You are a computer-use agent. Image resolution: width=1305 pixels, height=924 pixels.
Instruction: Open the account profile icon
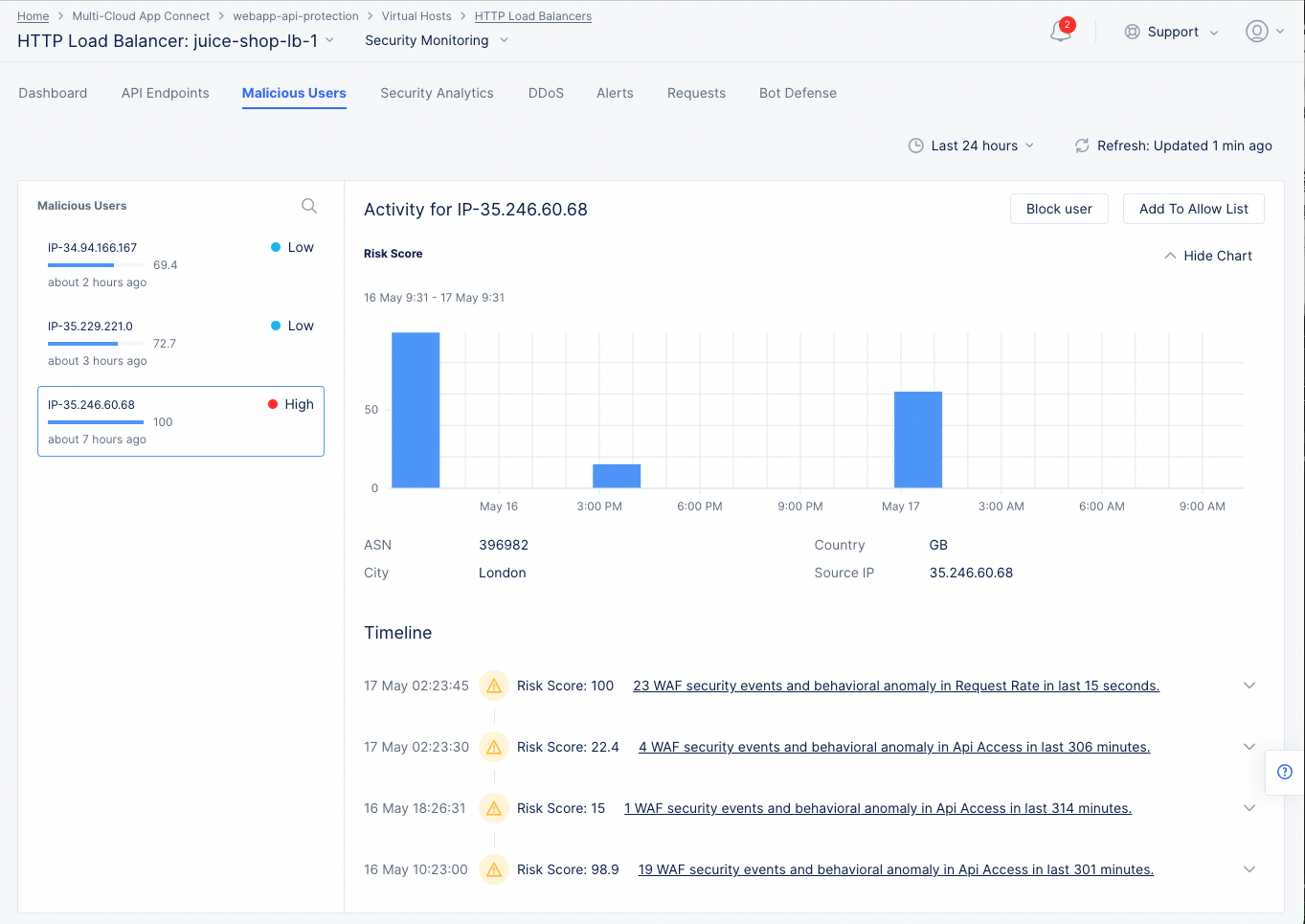coord(1257,31)
